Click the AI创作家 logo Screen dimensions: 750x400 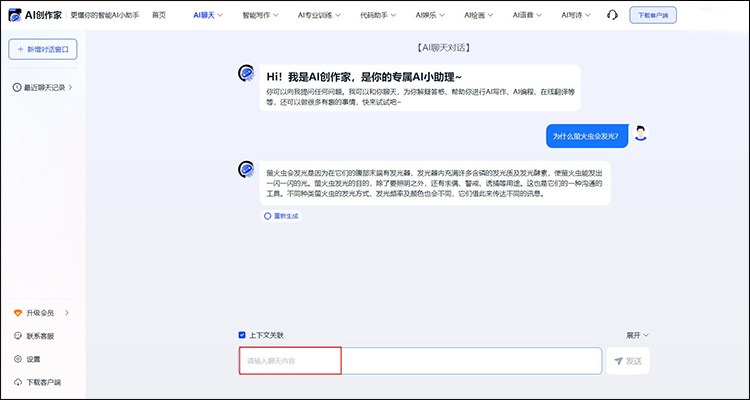[x=36, y=15]
